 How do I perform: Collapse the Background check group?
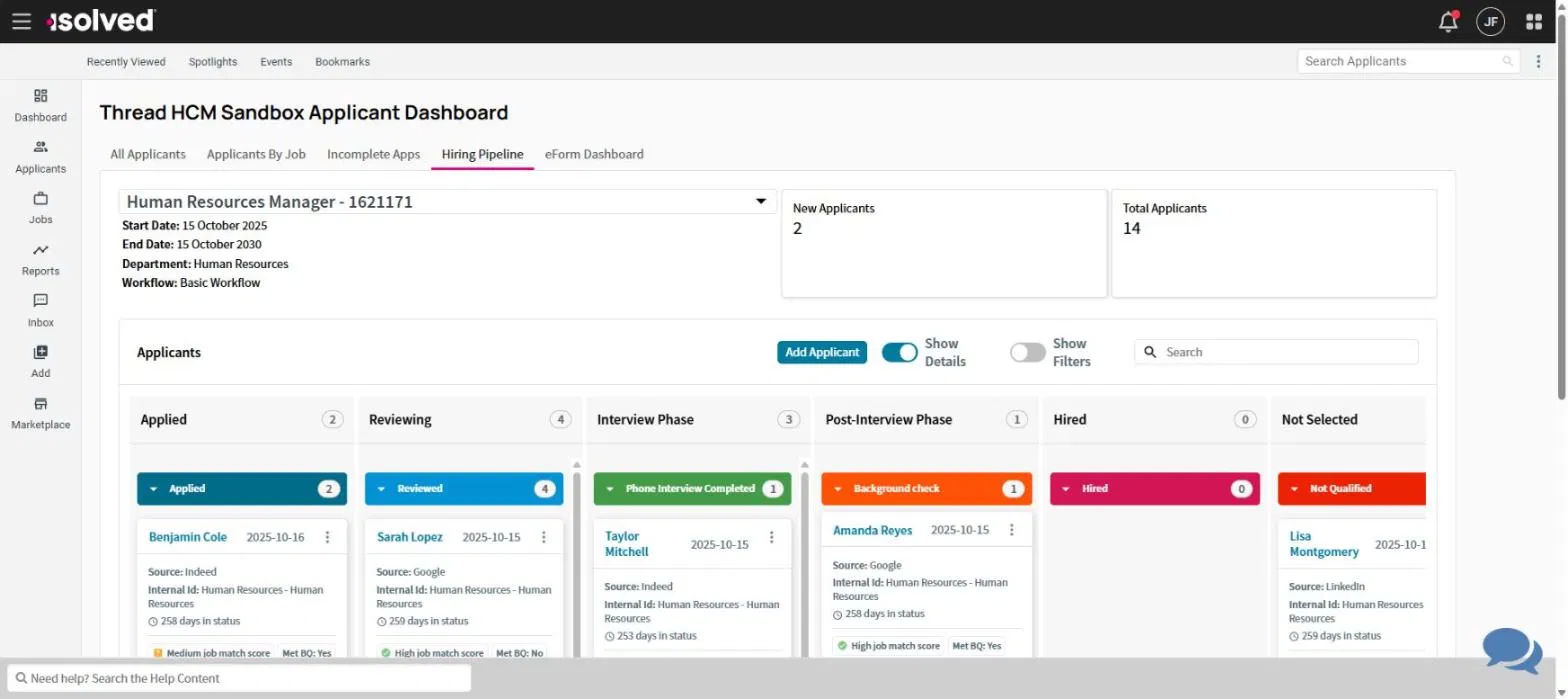point(838,489)
